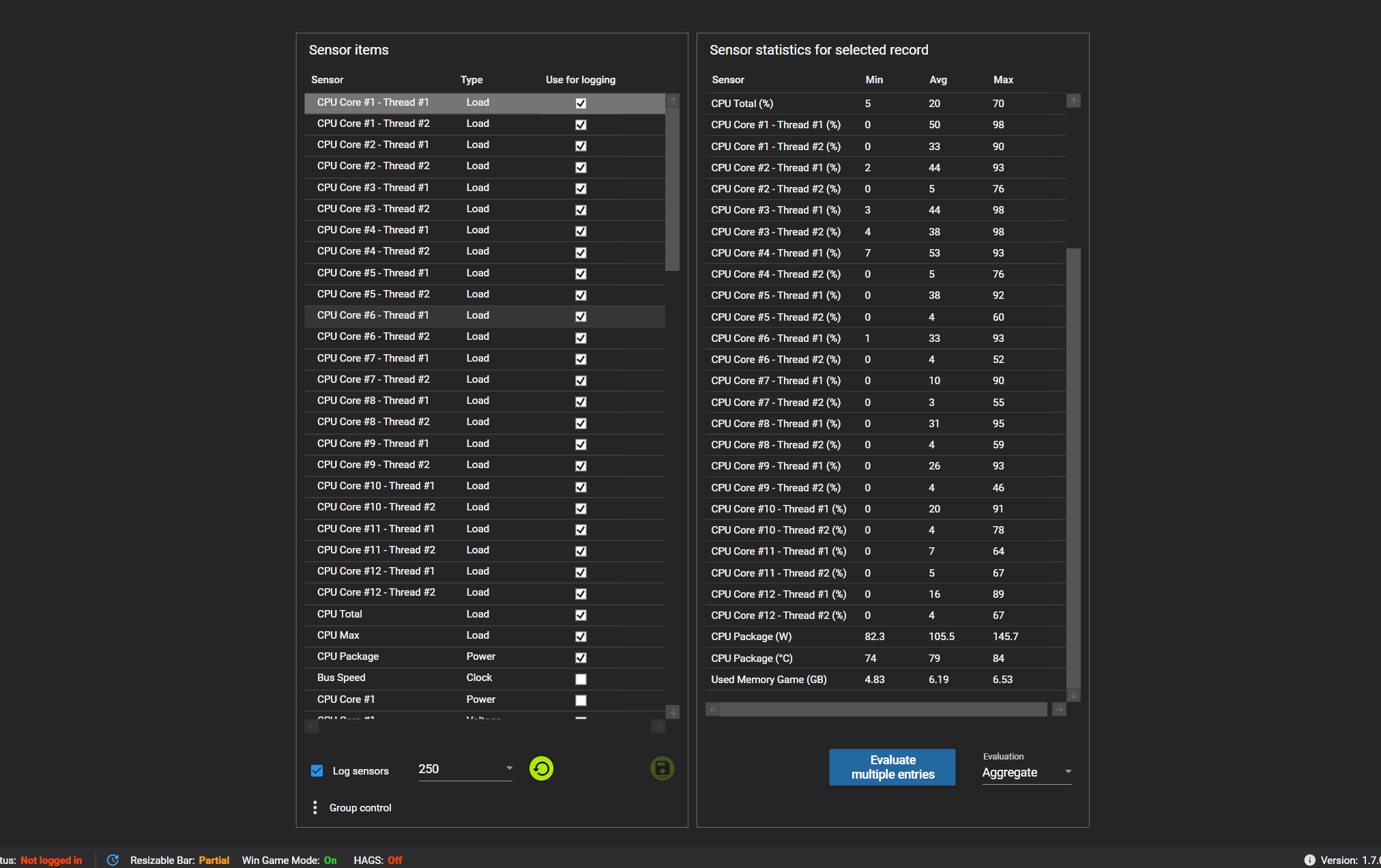Click the Not logged in status
Screen dimensions: 1381x868
point(51,860)
